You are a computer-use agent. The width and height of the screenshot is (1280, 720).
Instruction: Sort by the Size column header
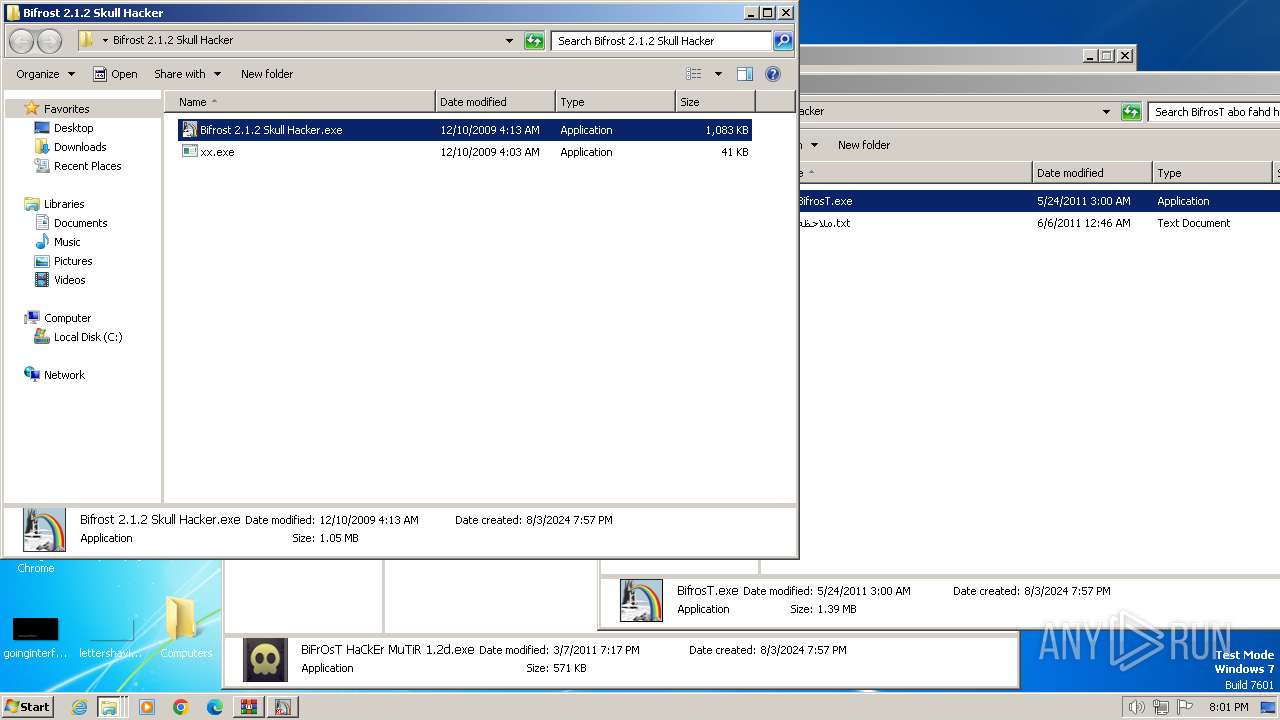(x=715, y=102)
